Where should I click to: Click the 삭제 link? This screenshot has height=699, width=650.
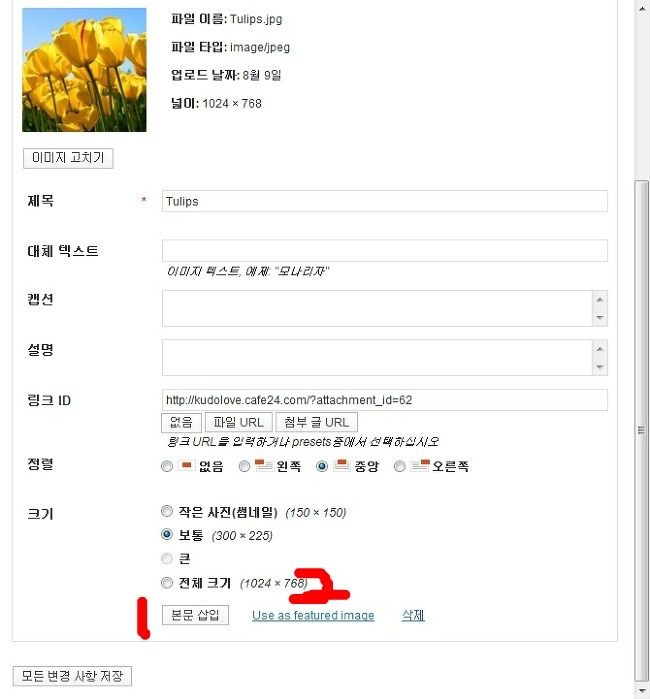(413, 616)
